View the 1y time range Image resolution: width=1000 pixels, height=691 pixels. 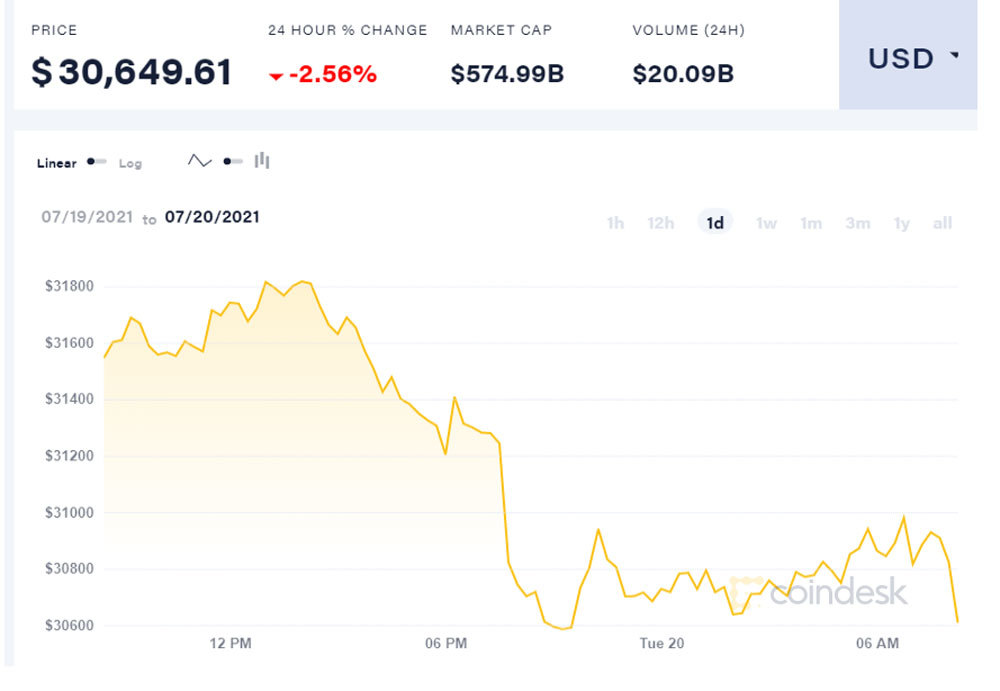902,223
